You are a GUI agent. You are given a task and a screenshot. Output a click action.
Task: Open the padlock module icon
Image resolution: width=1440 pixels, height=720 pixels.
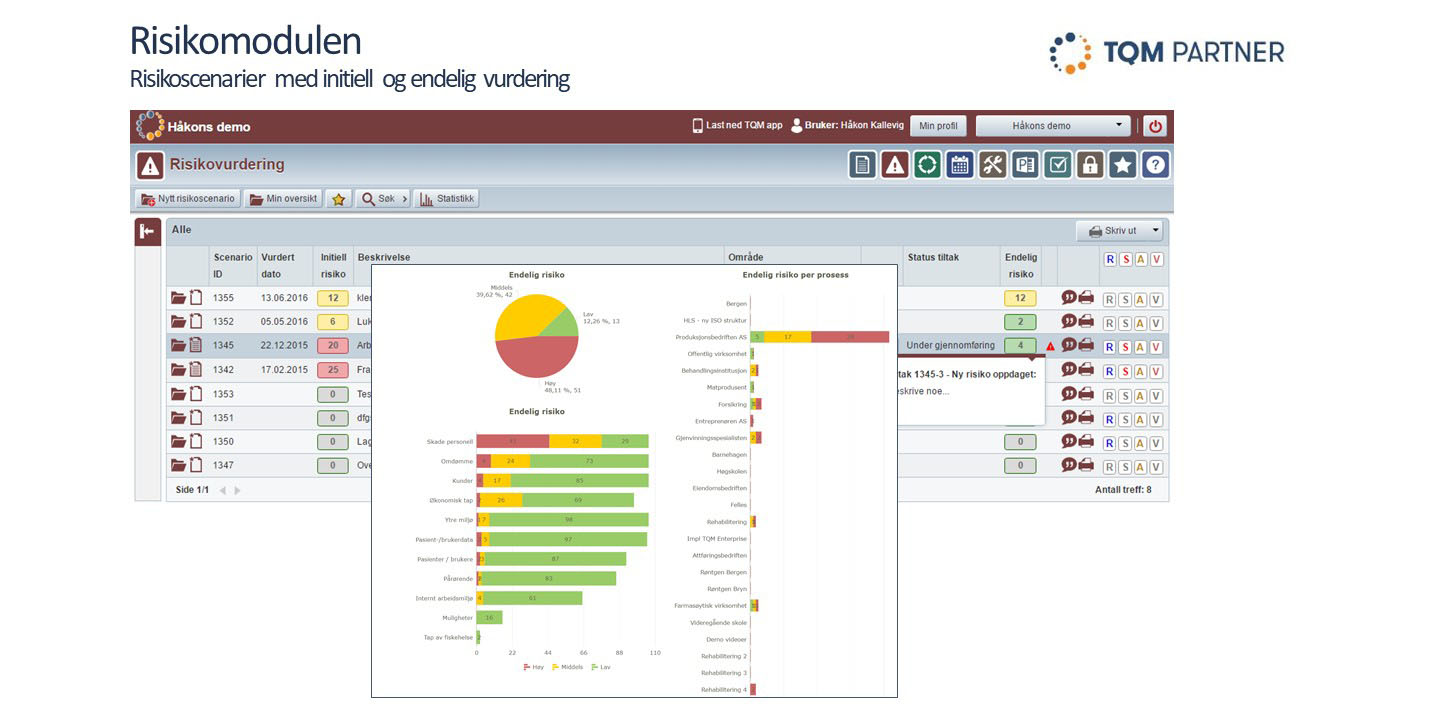(1090, 165)
